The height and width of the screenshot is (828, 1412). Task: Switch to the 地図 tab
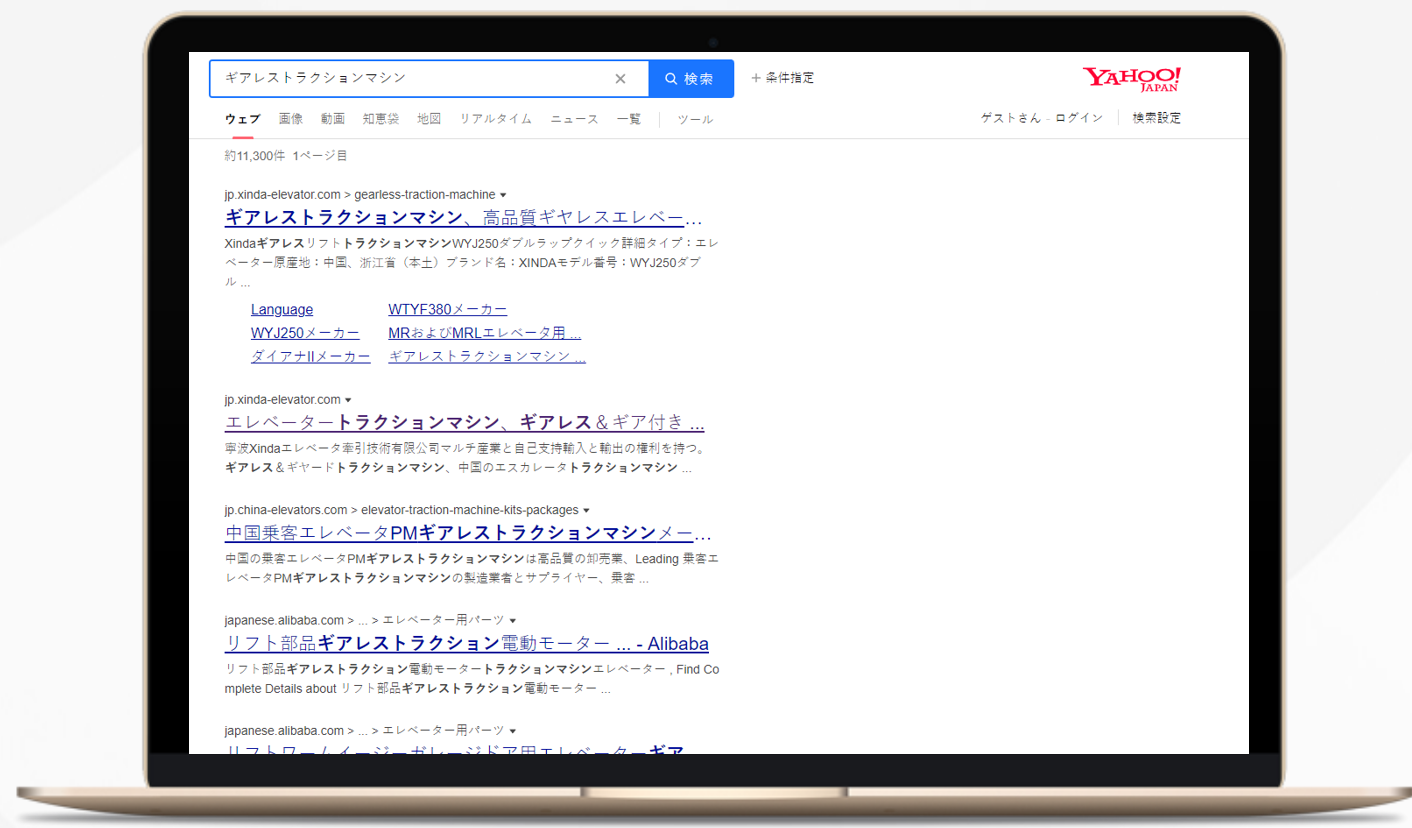pyautogui.click(x=429, y=118)
